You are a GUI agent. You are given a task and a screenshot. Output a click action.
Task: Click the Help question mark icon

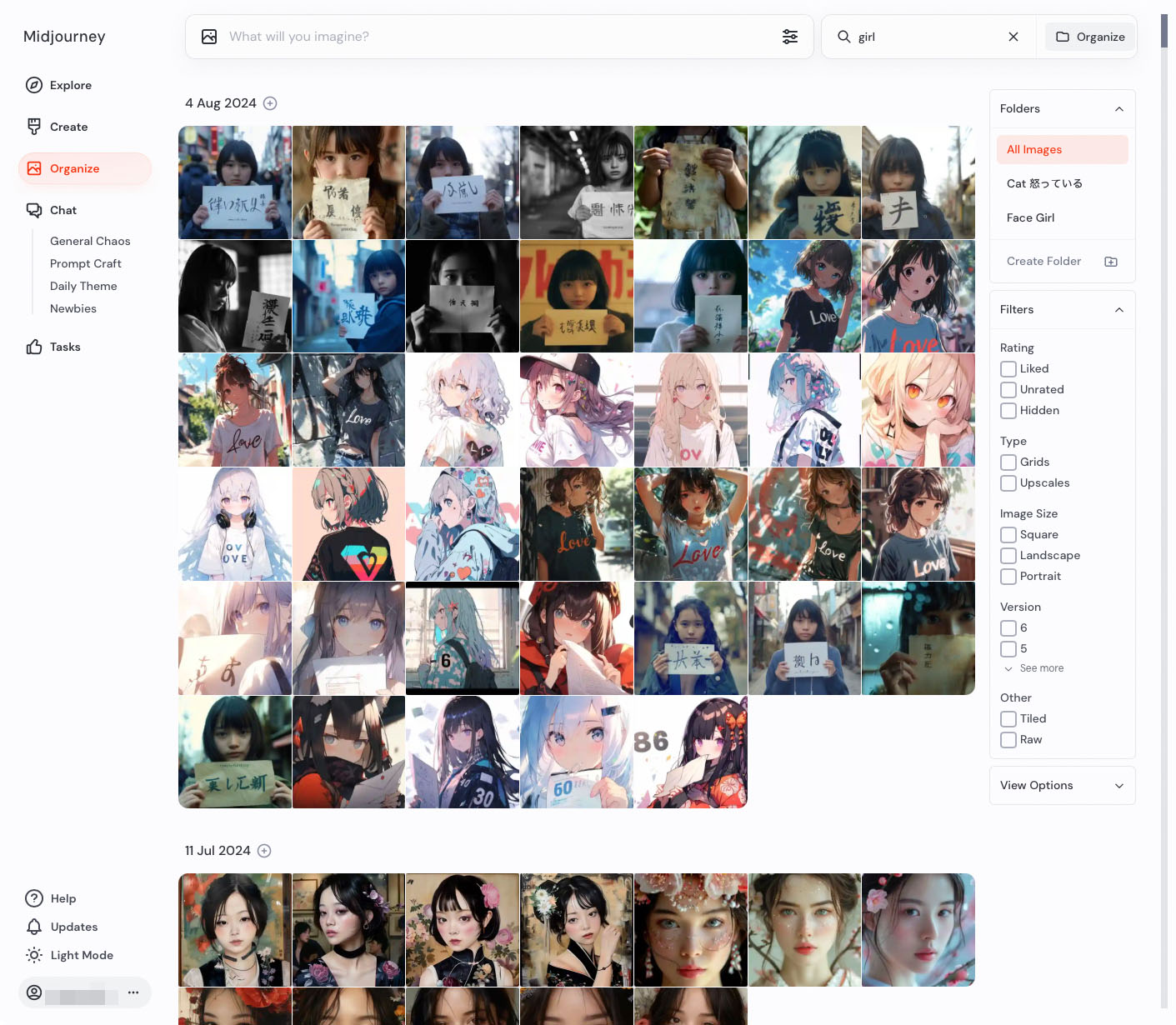[34, 898]
